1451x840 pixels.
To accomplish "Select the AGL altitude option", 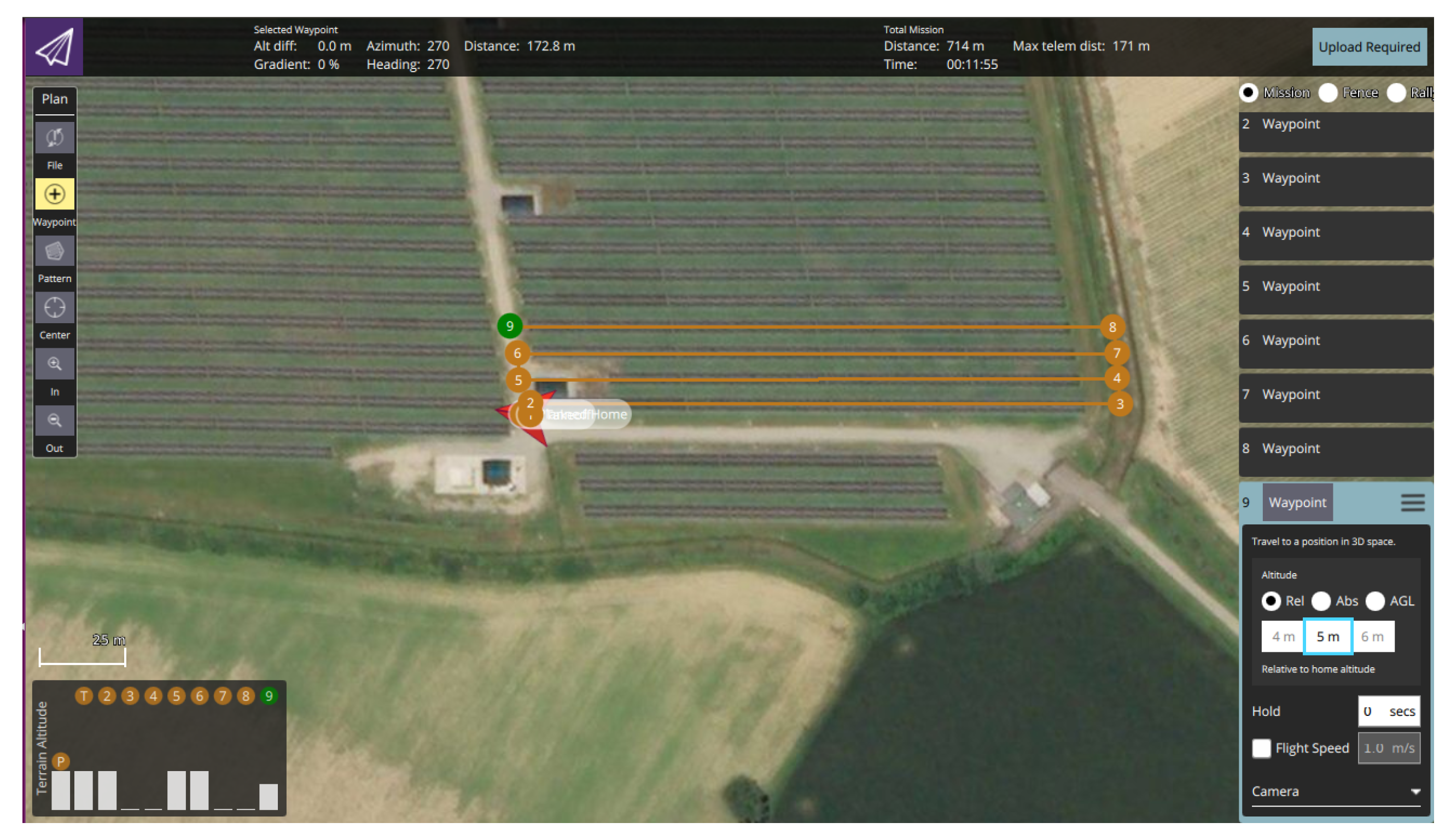I will (x=1375, y=601).
